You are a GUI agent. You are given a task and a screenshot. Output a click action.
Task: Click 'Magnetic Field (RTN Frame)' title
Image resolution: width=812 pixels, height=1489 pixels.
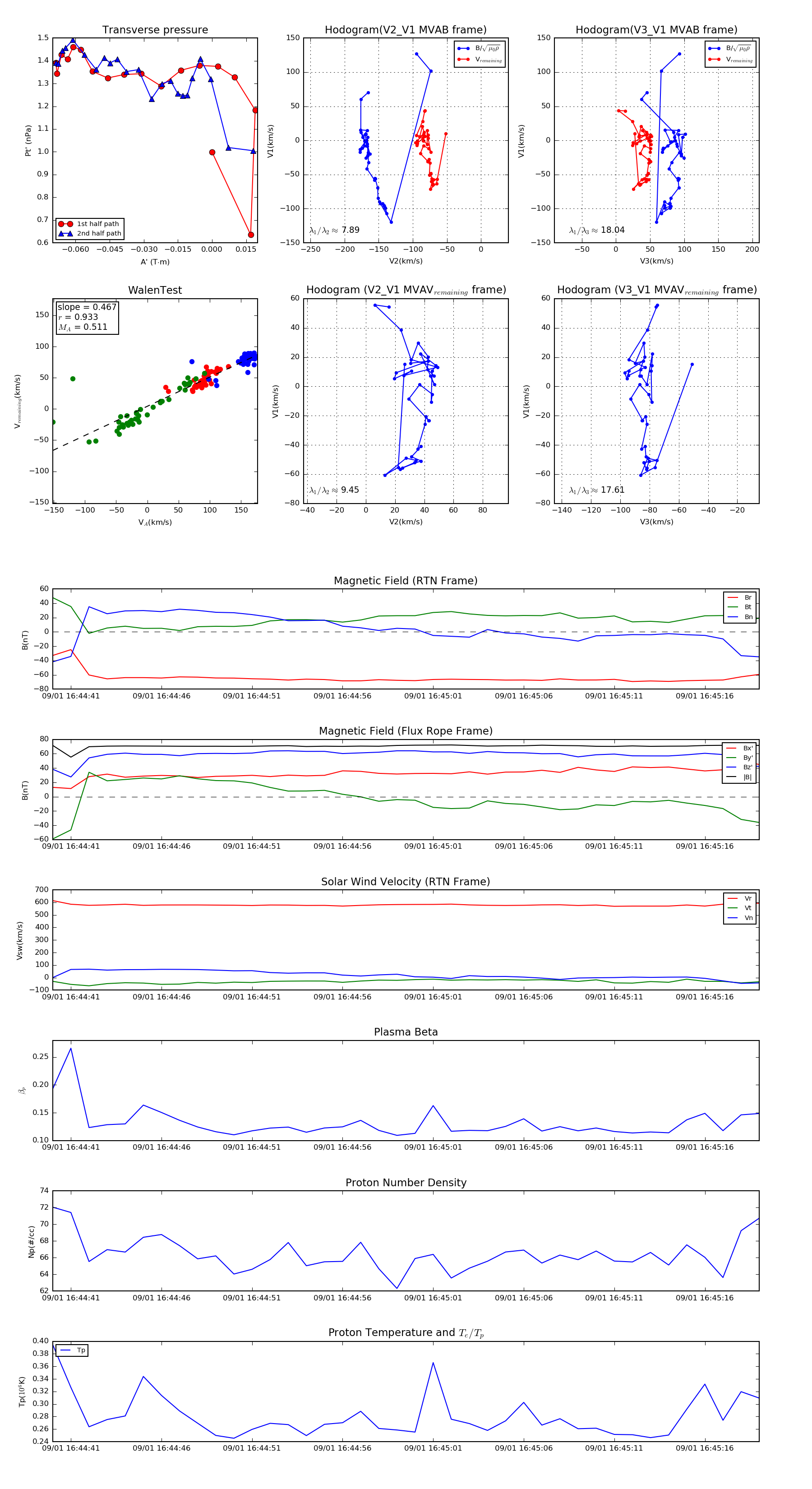click(406, 581)
